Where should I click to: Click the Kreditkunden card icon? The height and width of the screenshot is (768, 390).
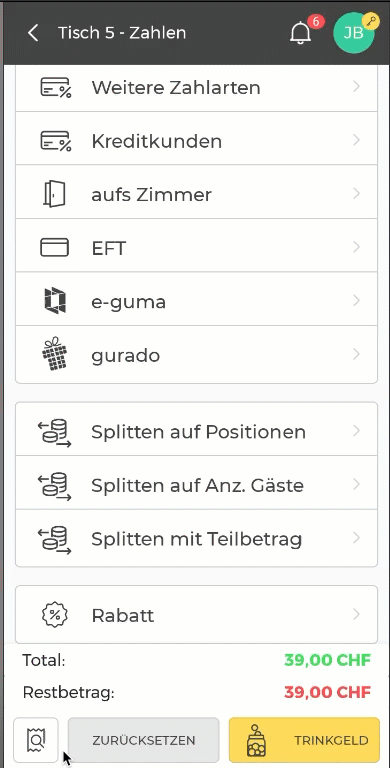(x=55, y=141)
